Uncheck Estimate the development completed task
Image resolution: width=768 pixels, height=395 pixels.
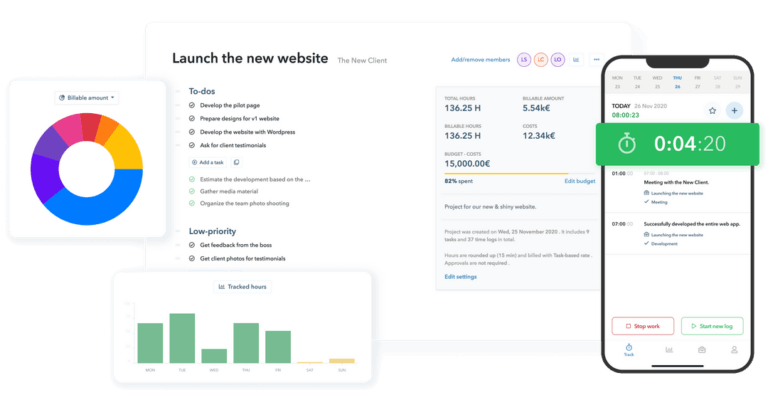[x=192, y=179]
